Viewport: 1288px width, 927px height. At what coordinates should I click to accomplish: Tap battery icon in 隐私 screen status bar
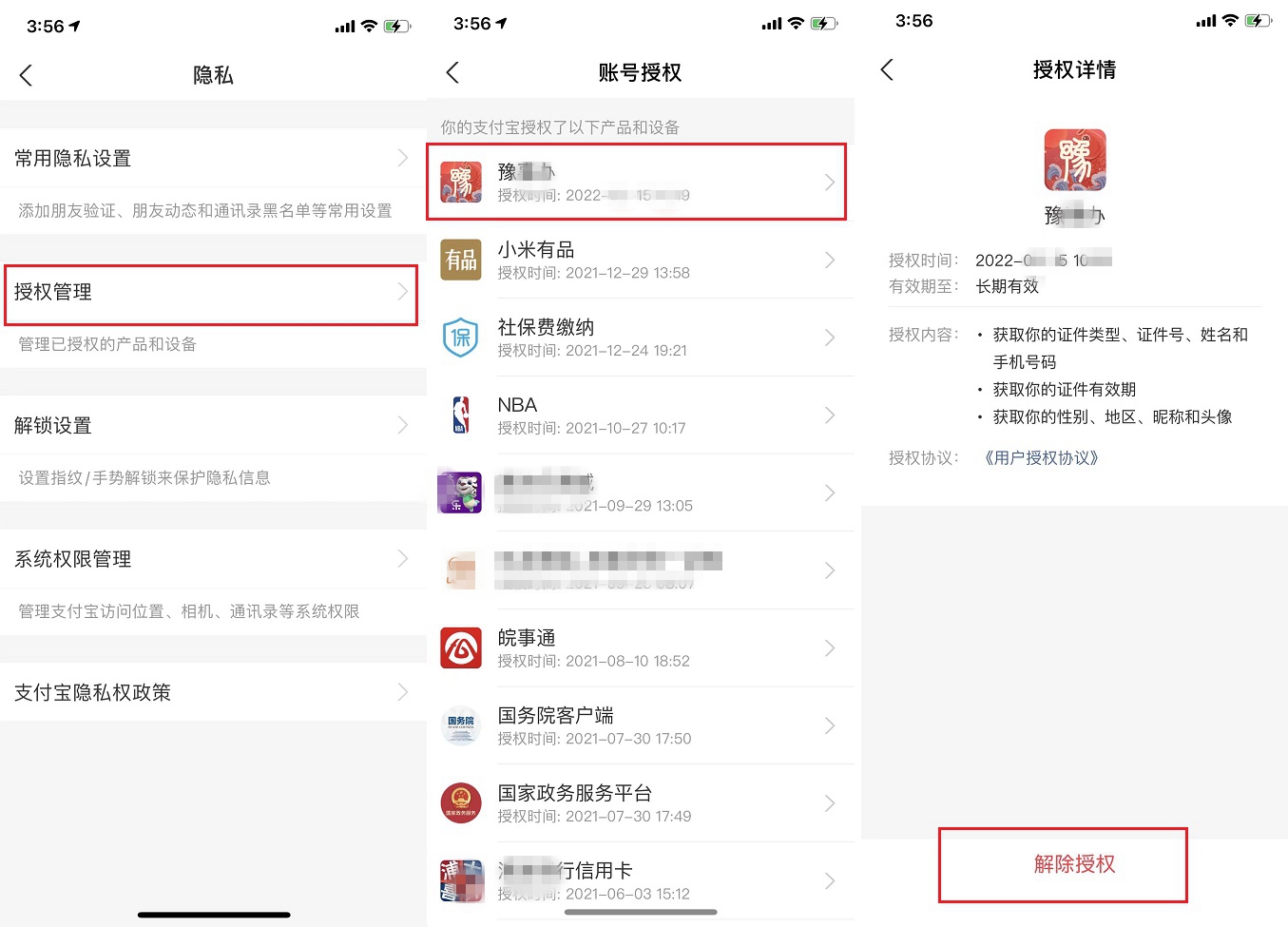pos(397,27)
